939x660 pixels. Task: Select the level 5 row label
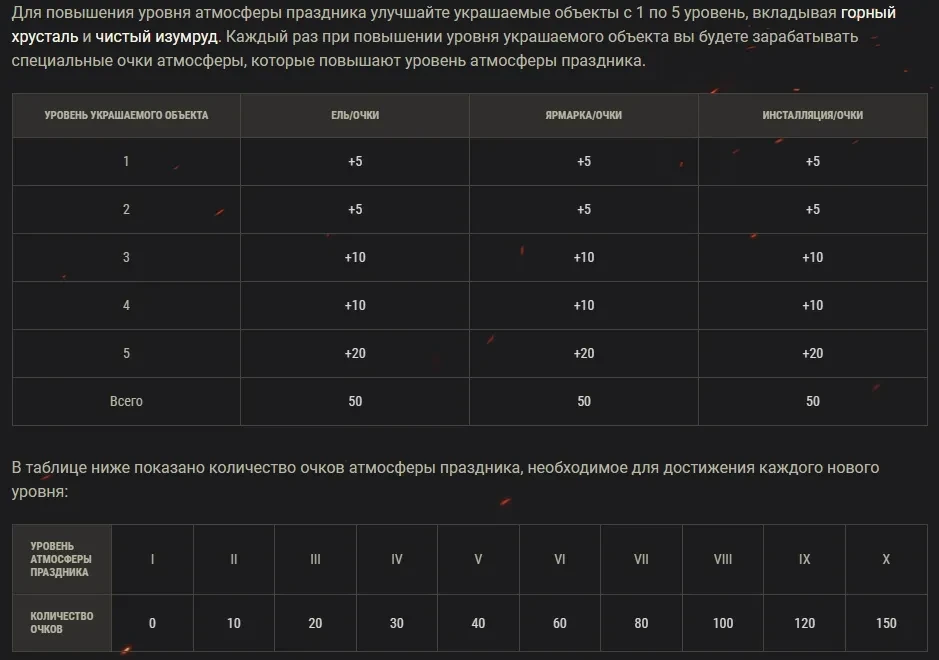click(126, 353)
